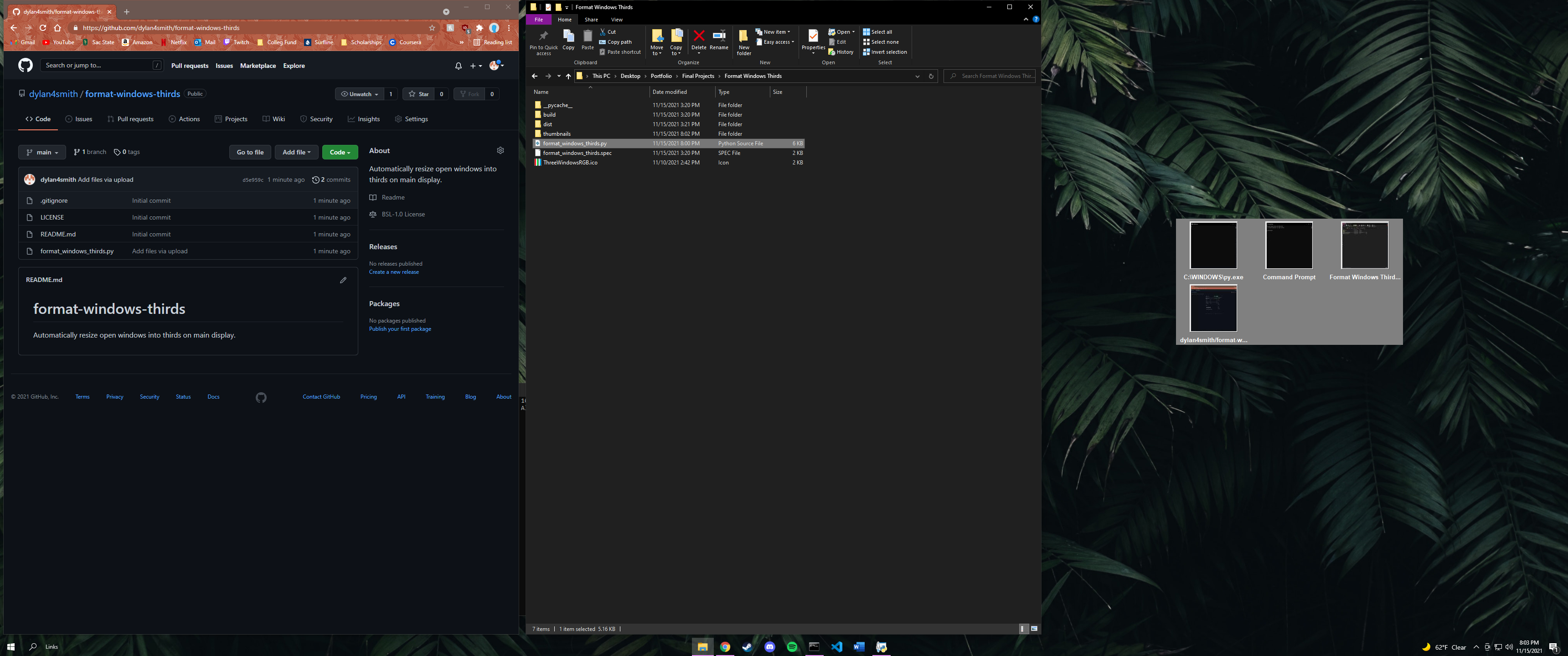Open Spotify from the taskbar
The image size is (1568, 656).
tap(792, 646)
